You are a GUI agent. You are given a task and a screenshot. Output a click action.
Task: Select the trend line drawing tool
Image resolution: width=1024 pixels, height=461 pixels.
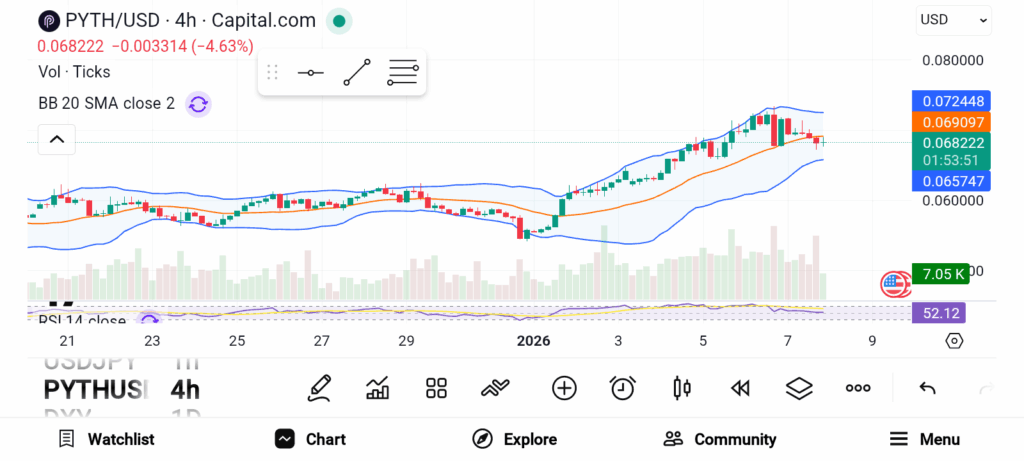click(x=357, y=73)
